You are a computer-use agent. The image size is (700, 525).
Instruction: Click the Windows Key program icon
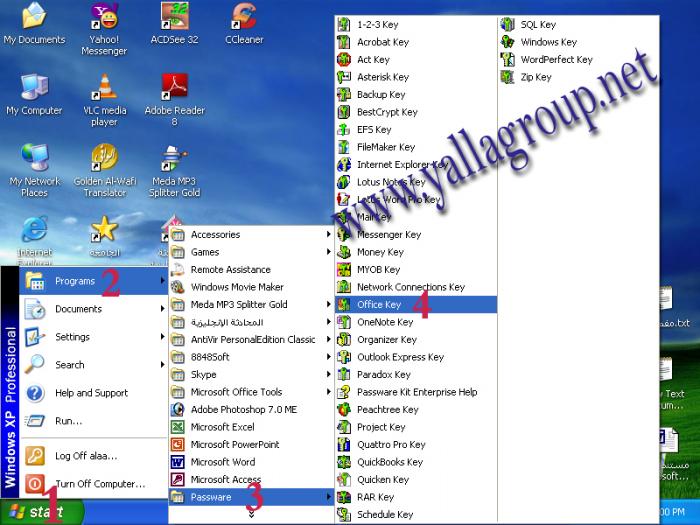tap(507, 42)
